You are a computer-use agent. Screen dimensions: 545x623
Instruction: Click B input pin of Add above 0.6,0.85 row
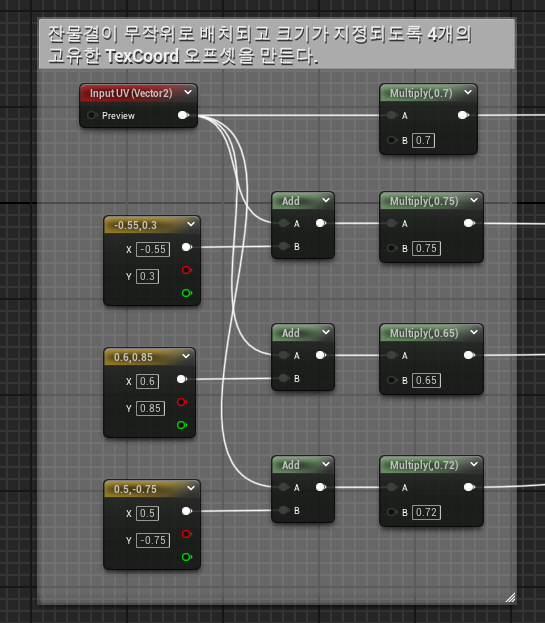click(284, 246)
